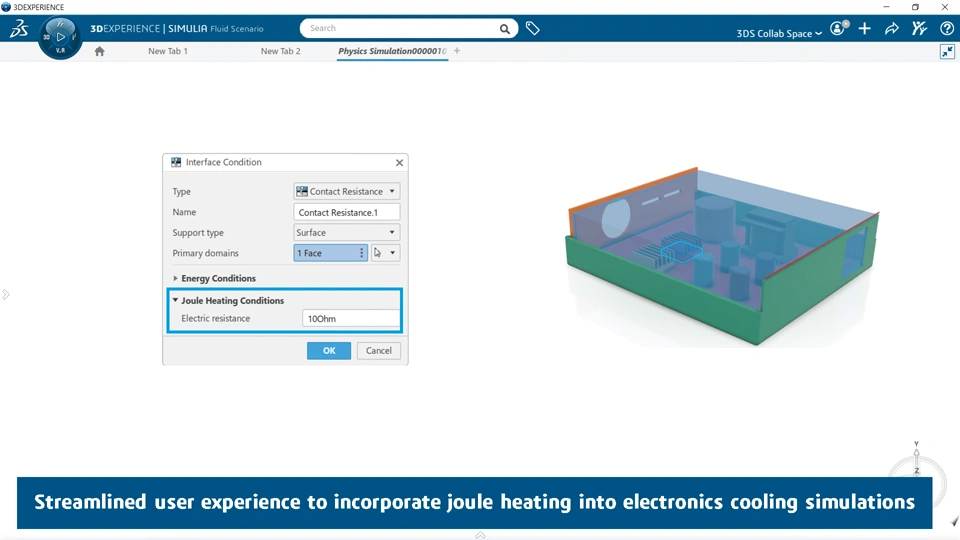Open the compass play button
This screenshot has height=540, width=960.
60,37
